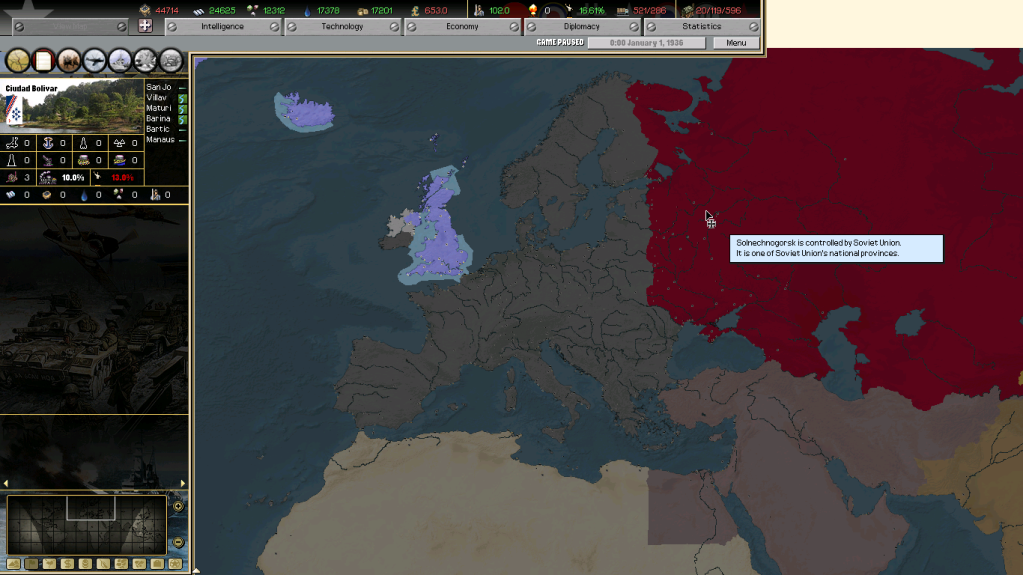Viewport: 1023px width, 575px height.
Task: Click the radar tower icon
Action: [x=12, y=160]
